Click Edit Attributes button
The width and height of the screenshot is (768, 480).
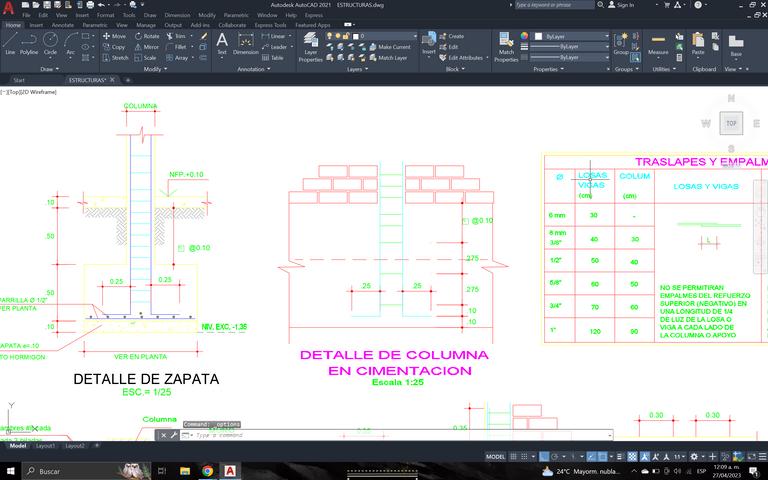[461, 58]
